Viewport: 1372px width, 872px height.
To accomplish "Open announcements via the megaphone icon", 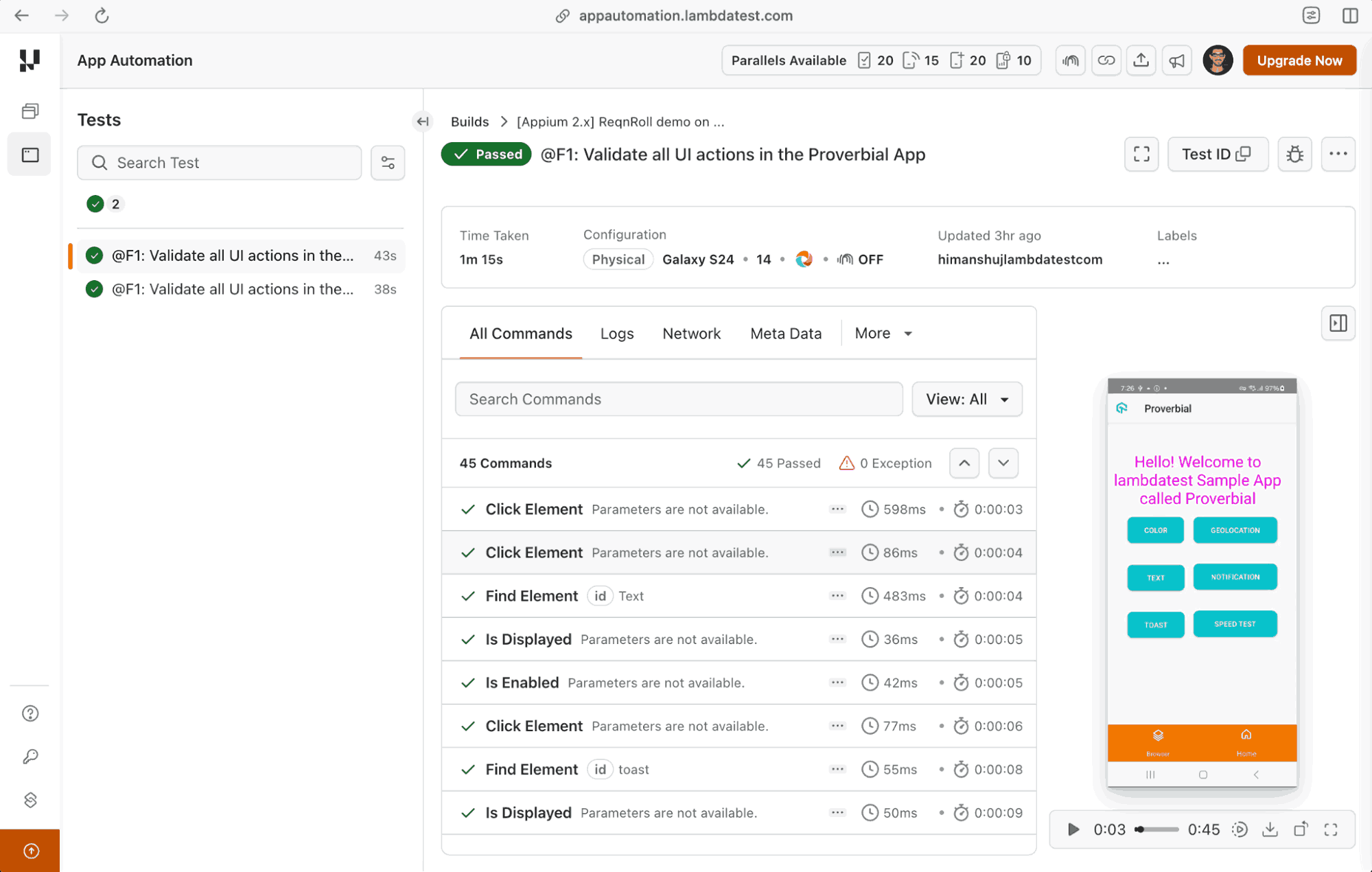I will click(1177, 60).
